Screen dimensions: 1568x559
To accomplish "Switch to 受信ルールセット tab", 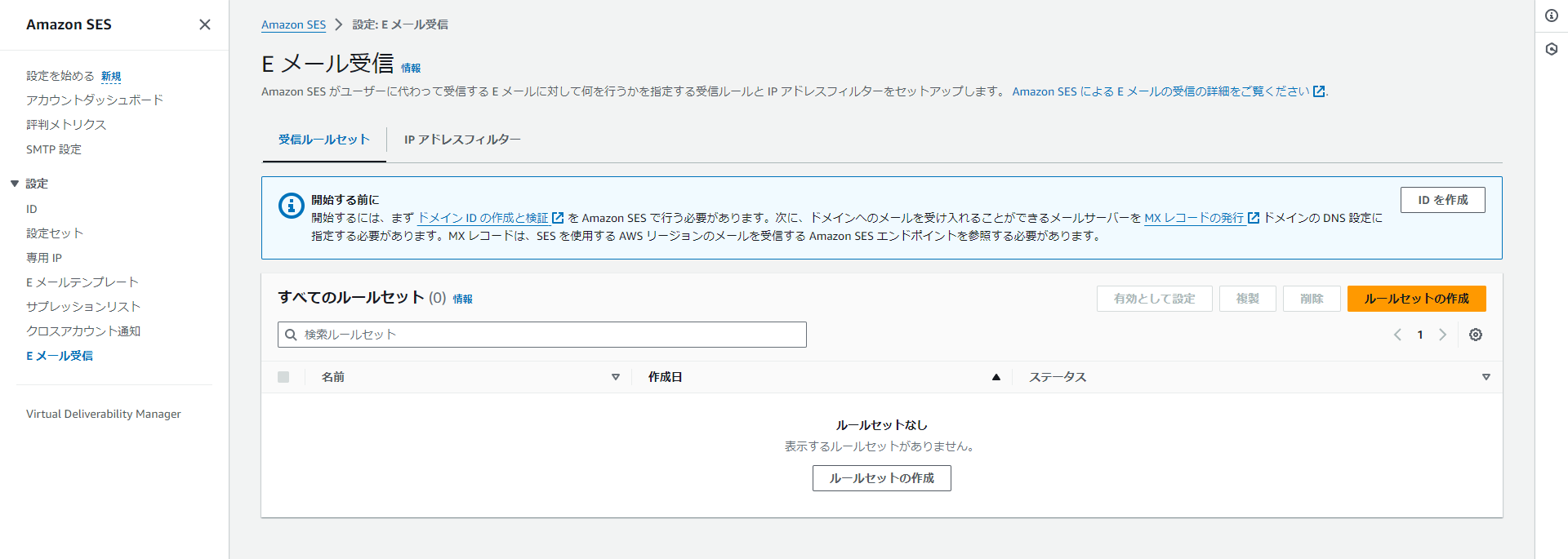I will (x=324, y=140).
